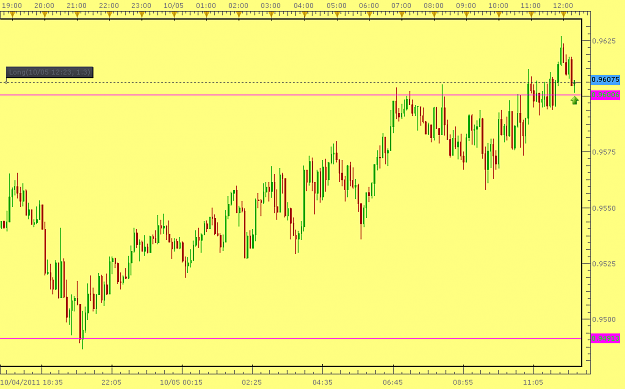Click the 11:05 bottom axis label
Screen dimensions: 625x389
[533, 383]
